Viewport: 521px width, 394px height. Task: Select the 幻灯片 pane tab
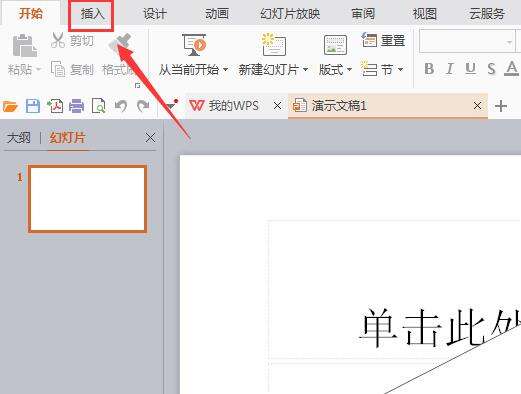coord(67,138)
